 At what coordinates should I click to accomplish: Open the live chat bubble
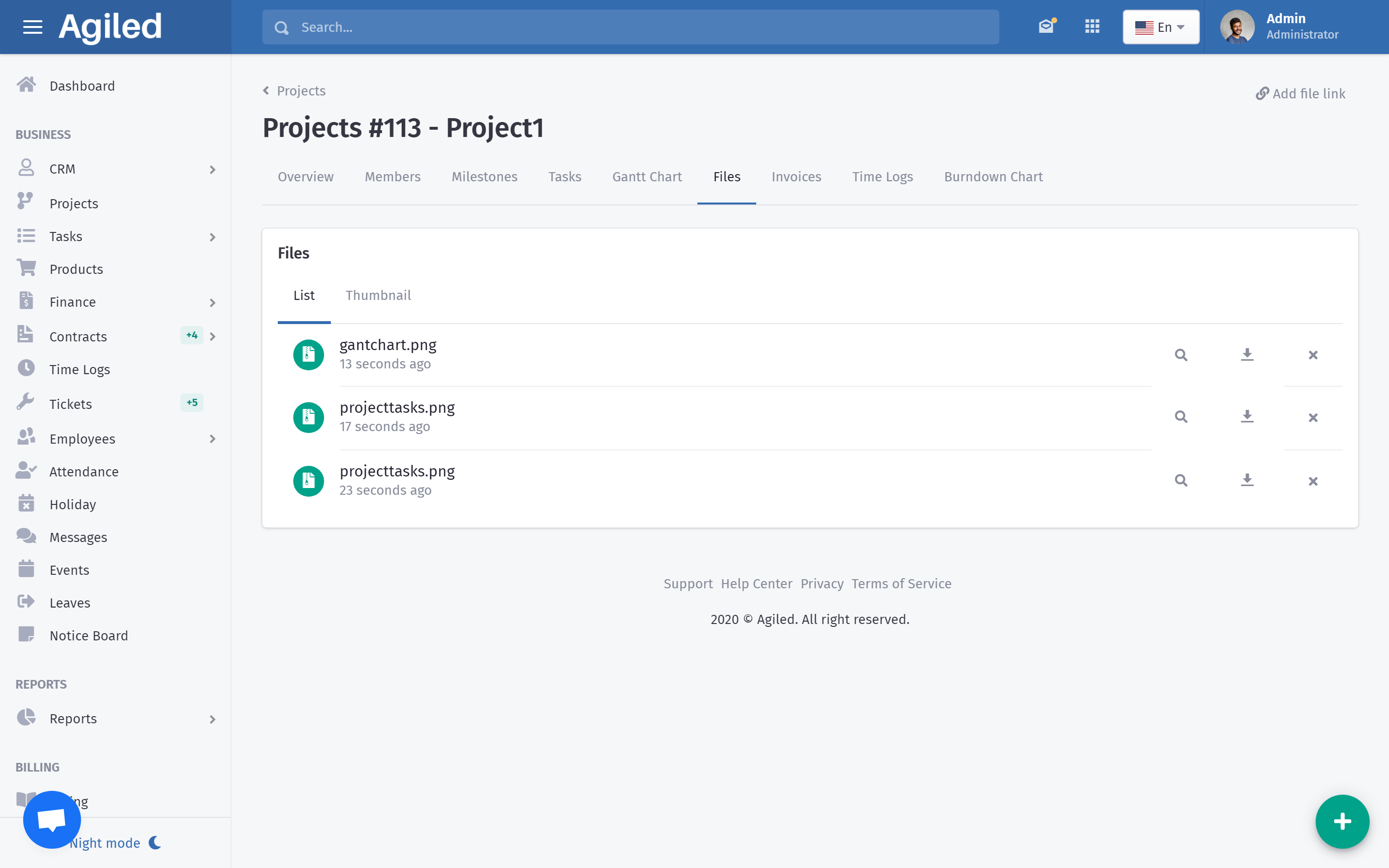tap(52, 820)
